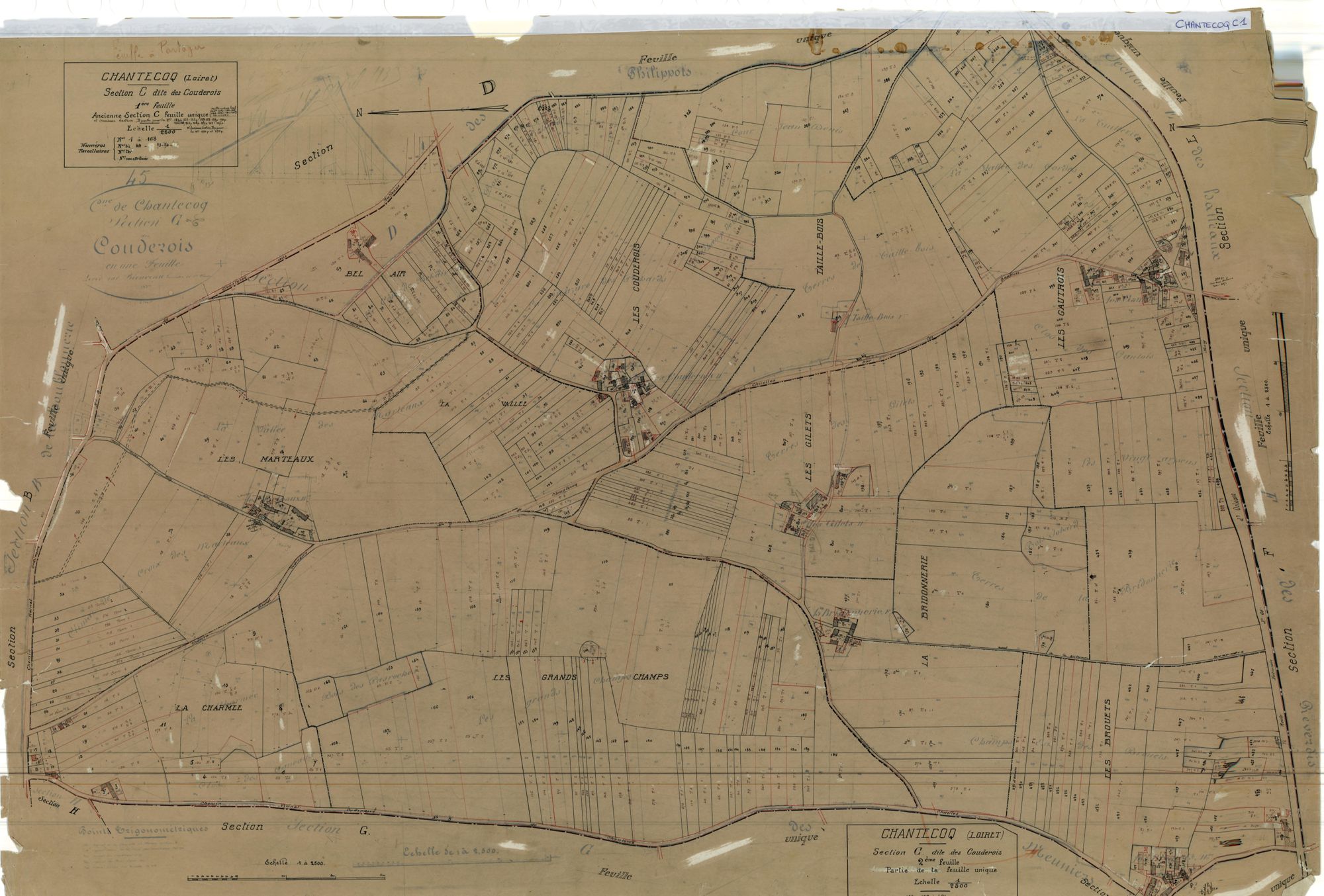Click the north arrow beside the large D
Screen dimensions: 1324x896
point(437,110)
